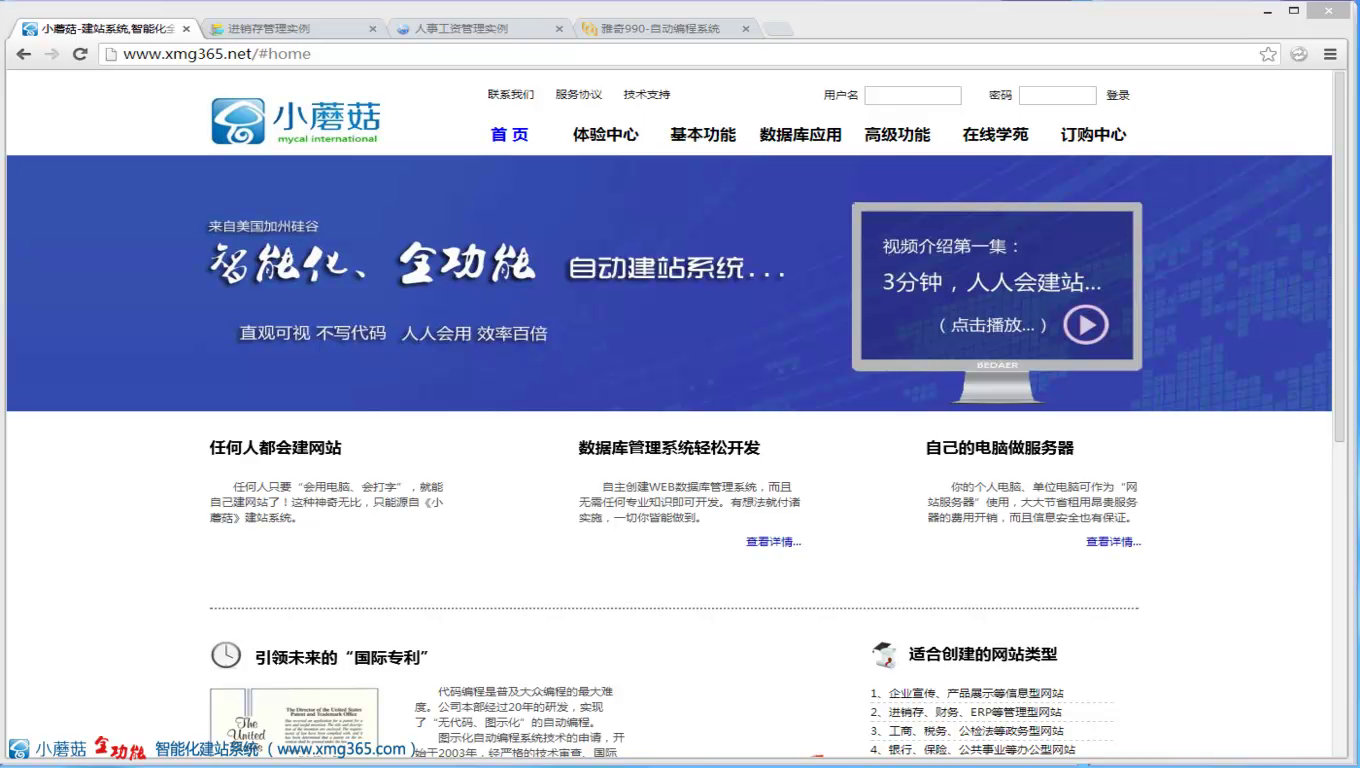Click 点击播放 text on monitor
1360x768 pixels.
coord(993,325)
